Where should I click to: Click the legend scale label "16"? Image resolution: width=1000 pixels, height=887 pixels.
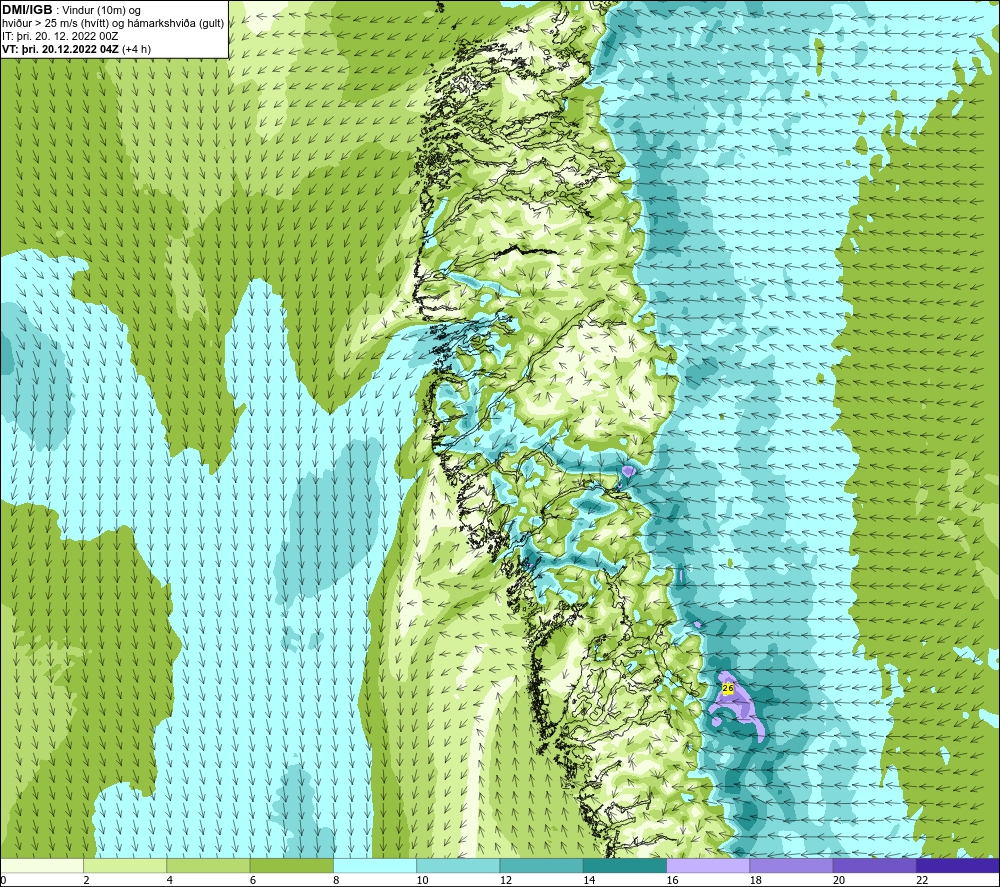[x=672, y=881]
